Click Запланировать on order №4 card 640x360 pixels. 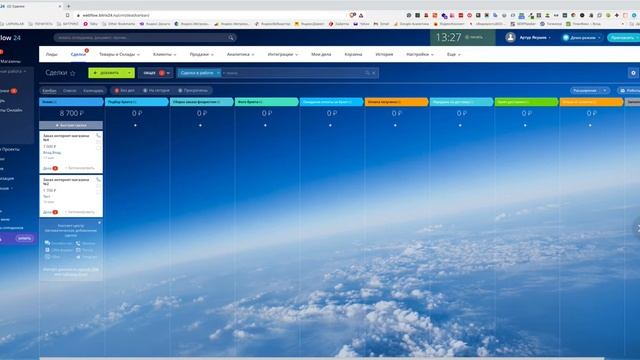point(80,168)
